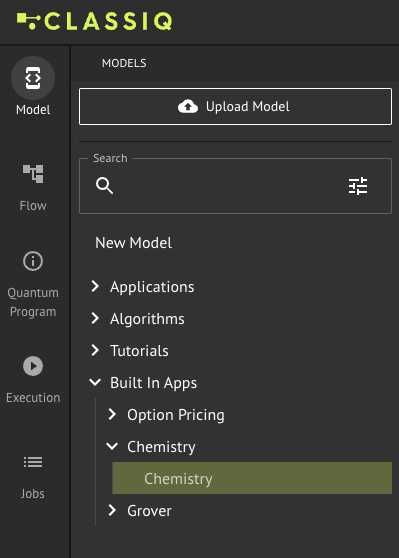Click the Algorithms folder label
This screenshot has width=399, height=558.
click(147, 319)
